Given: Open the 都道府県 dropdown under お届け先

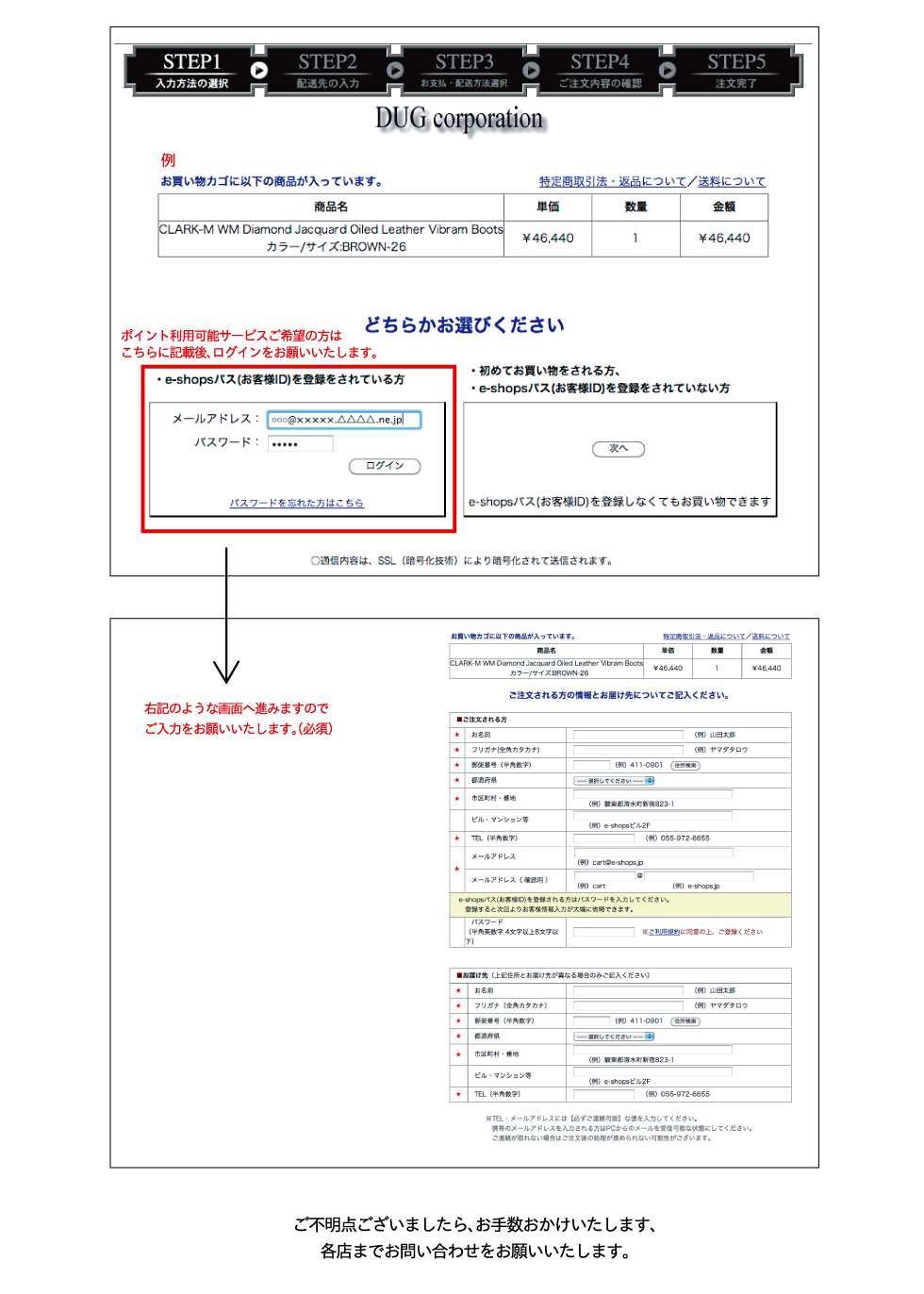Looking at the screenshot, I should (x=614, y=1037).
